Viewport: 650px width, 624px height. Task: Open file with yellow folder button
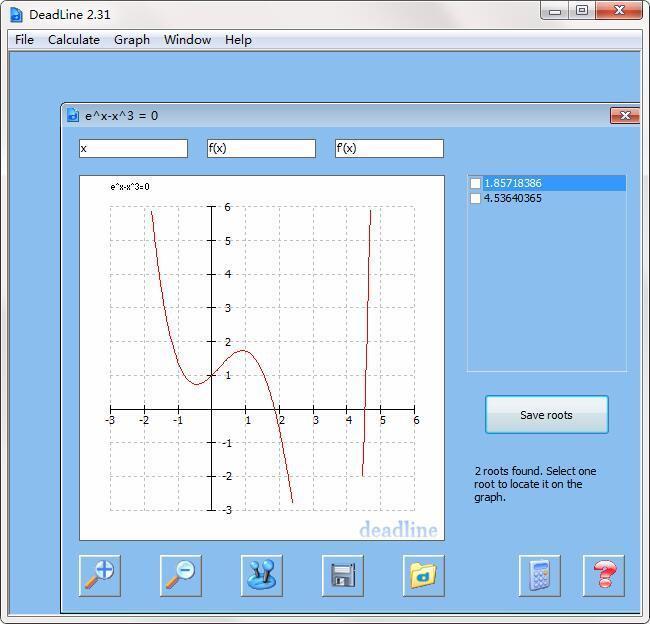coord(424,575)
